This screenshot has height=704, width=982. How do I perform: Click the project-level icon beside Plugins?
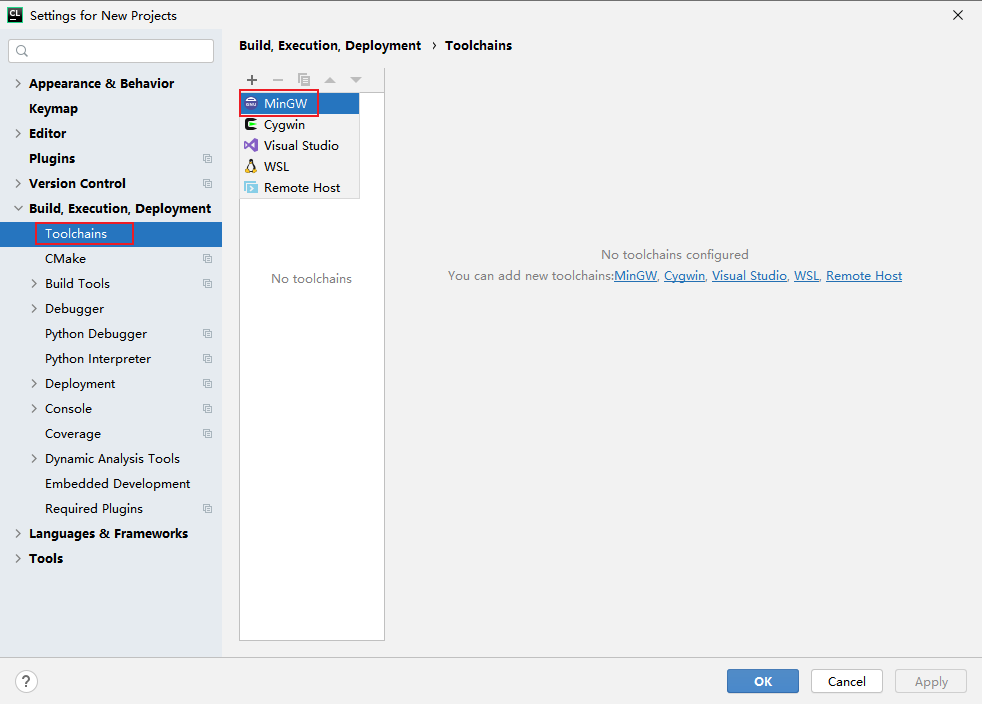pyautogui.click(x=207, y=159)
